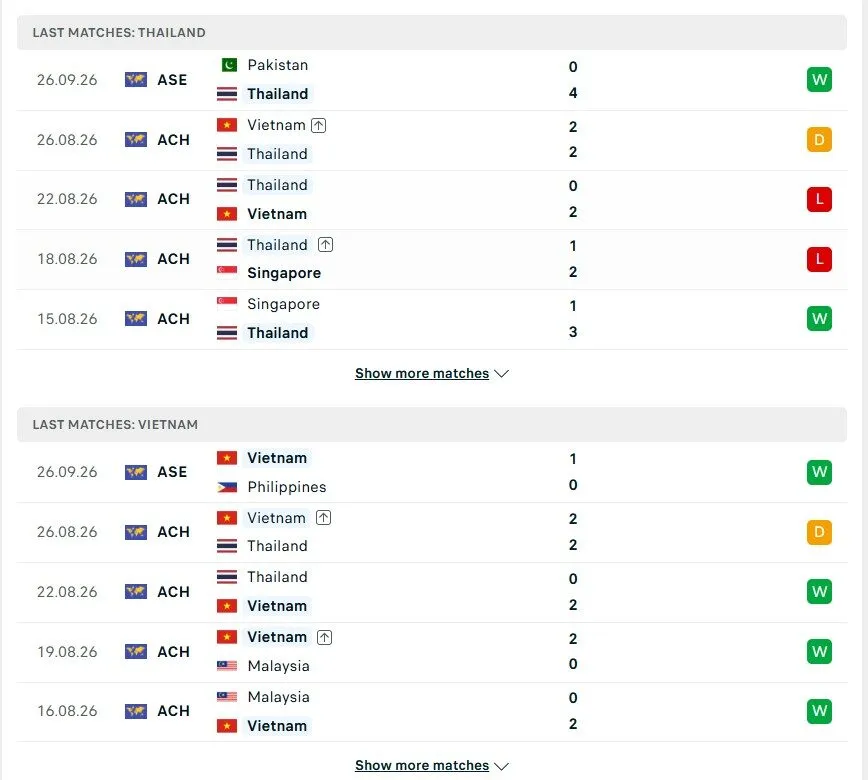
Task: Open the Vietnam vs Philippines match row
Action: click(x=432, y=472)
